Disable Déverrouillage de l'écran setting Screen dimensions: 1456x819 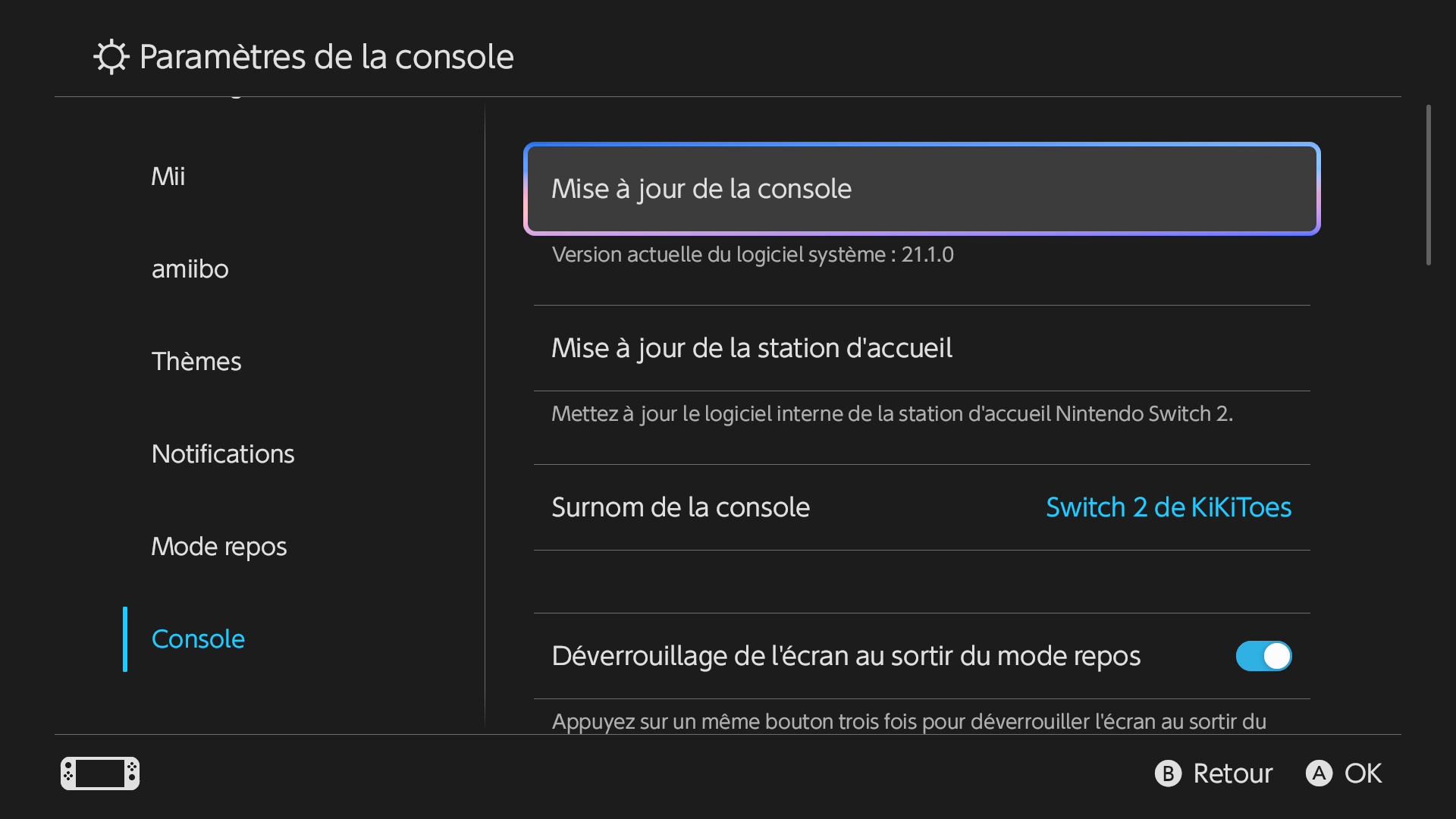coord(1263,656)
